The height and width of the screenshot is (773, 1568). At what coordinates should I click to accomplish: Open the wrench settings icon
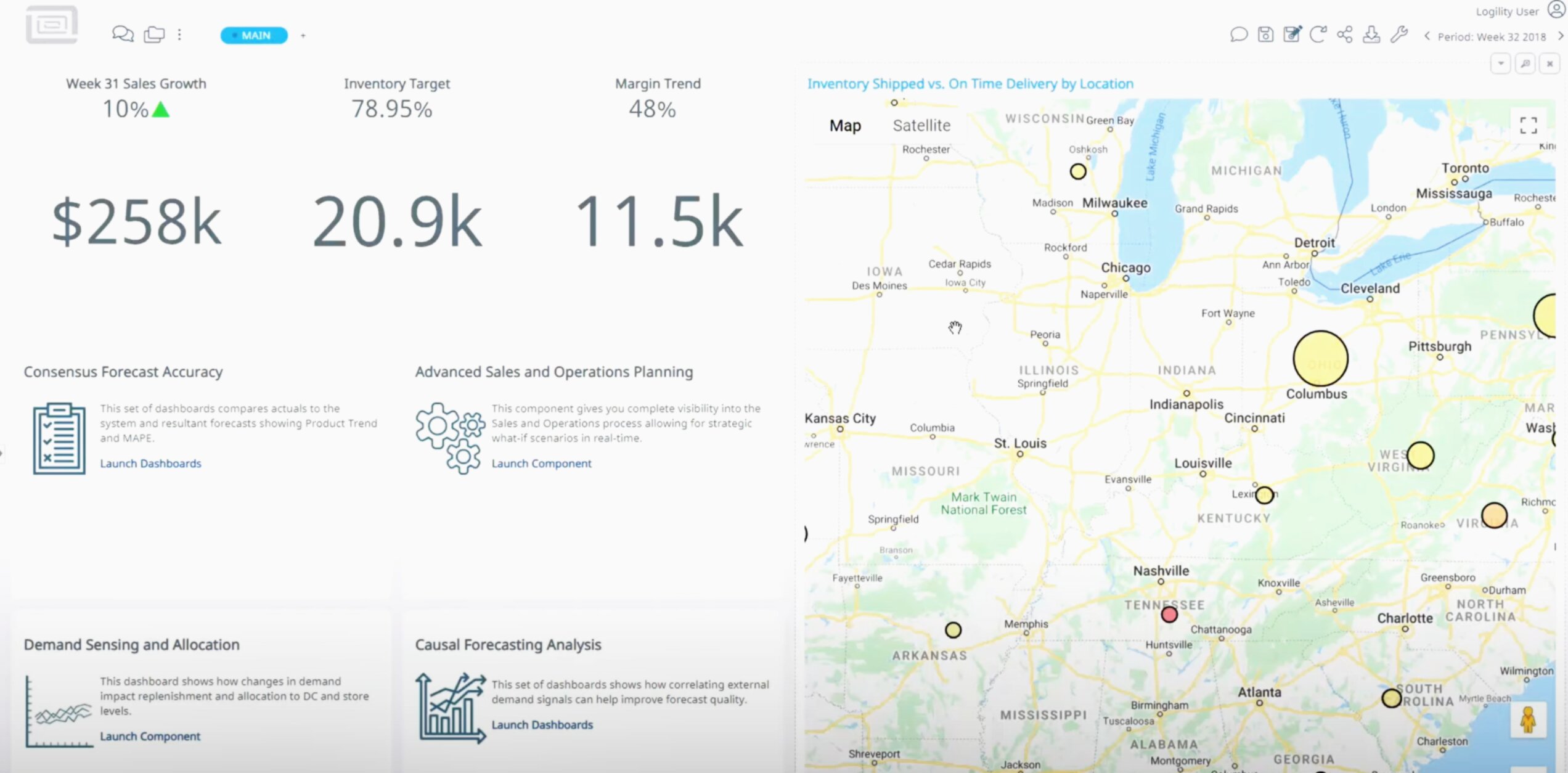click(x=1399, y=35)
